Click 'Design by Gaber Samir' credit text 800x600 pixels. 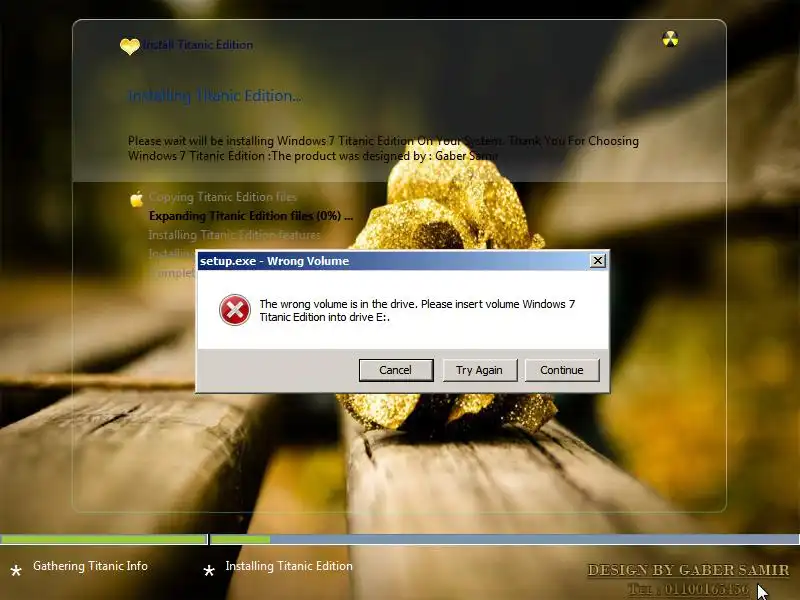[688, 570]
